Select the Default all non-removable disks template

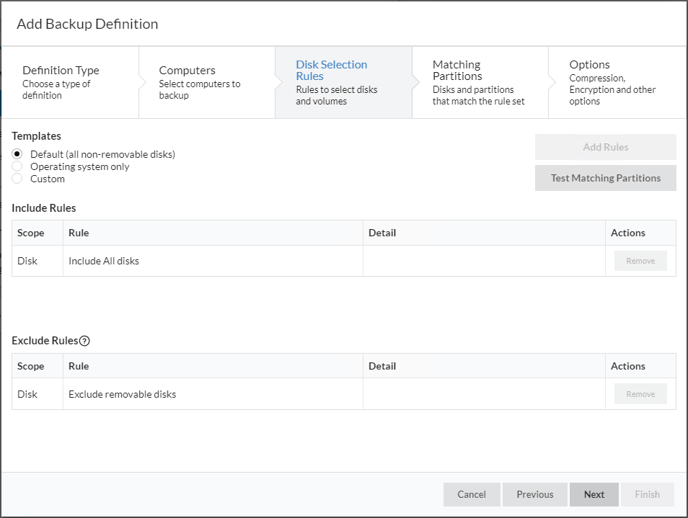[x=17, y=154]
